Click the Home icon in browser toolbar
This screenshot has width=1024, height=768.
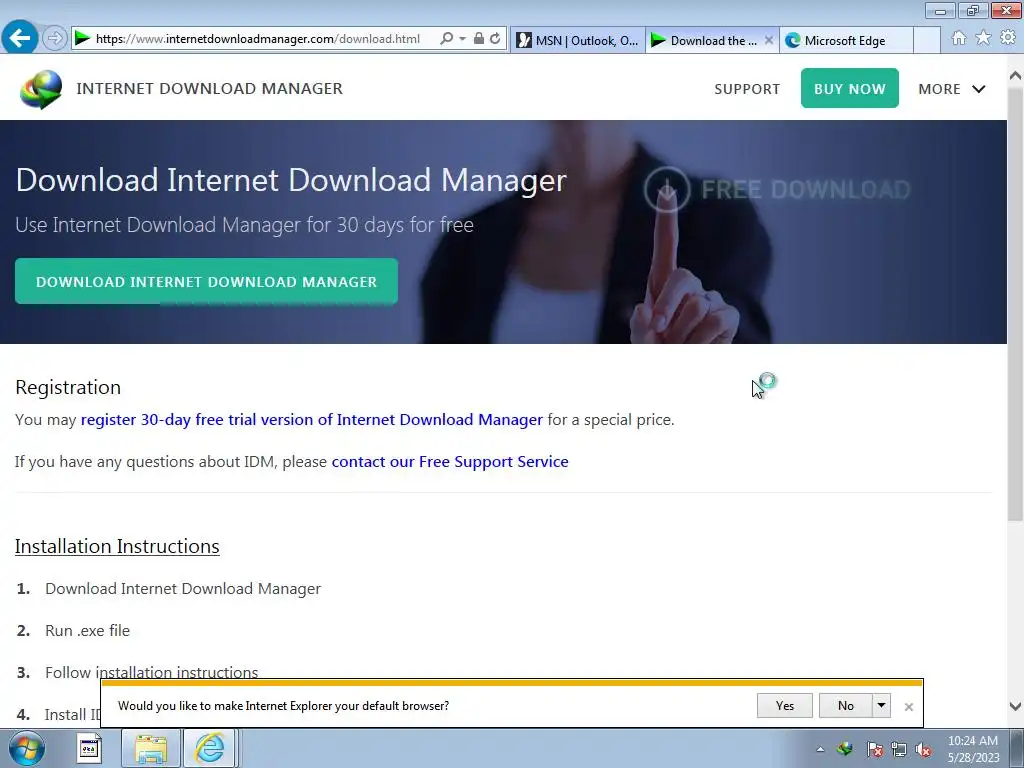tap(959, 38)
